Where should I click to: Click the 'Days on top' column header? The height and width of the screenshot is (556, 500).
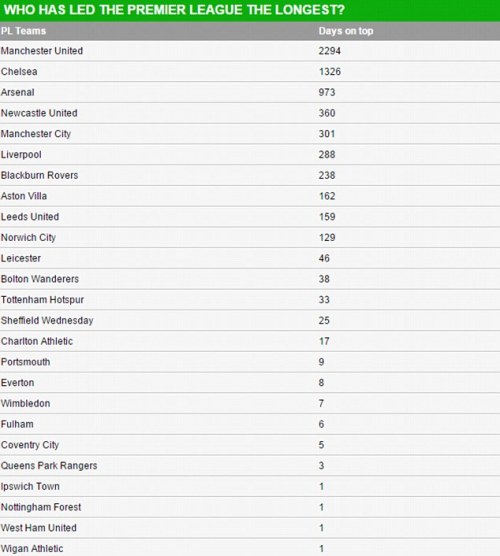pos(346,31)
